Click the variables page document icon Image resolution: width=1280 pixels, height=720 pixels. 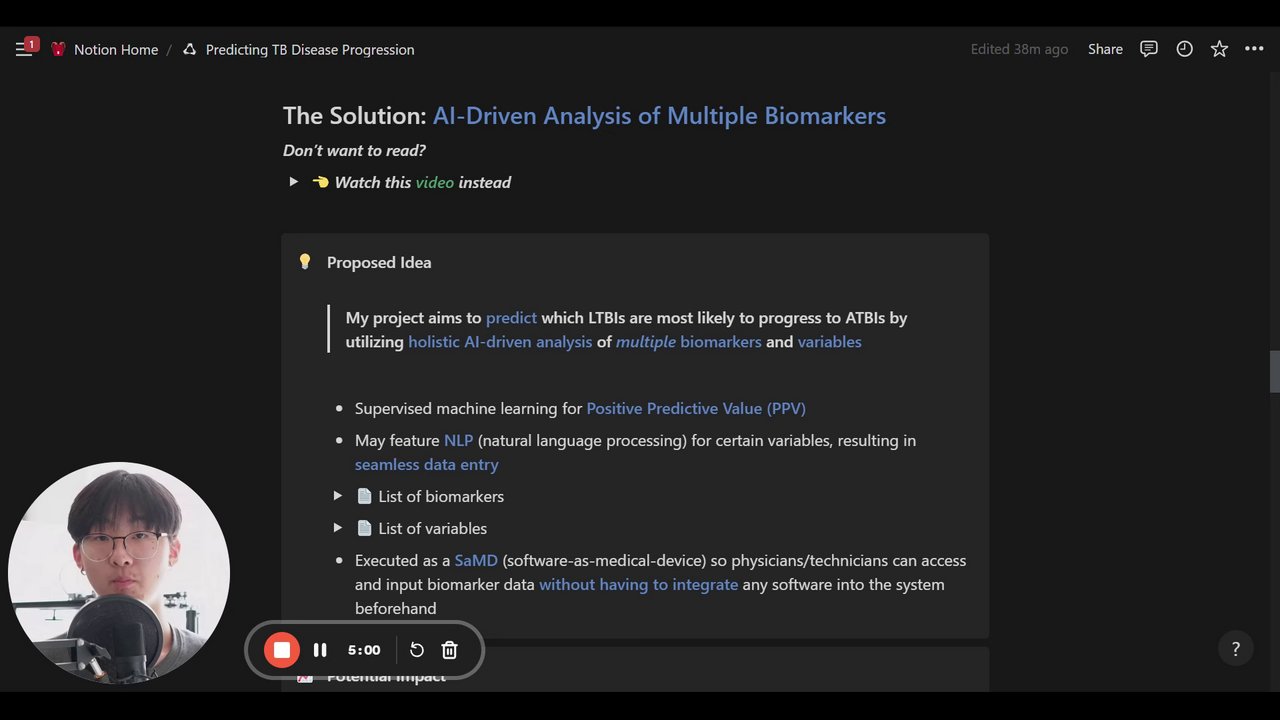click(364, 528)
